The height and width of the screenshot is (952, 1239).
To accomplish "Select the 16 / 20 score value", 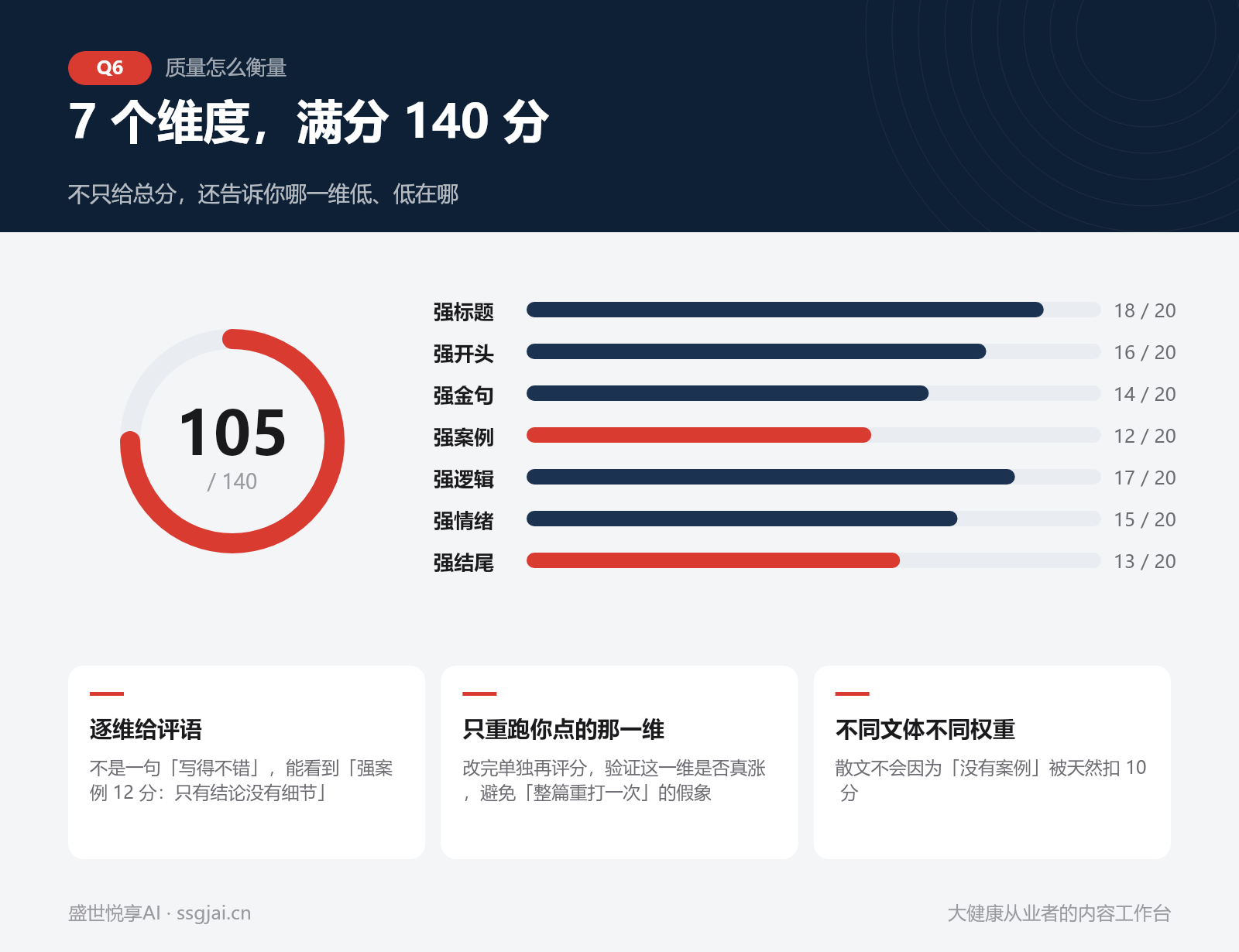I will (x=1145, y=352).
